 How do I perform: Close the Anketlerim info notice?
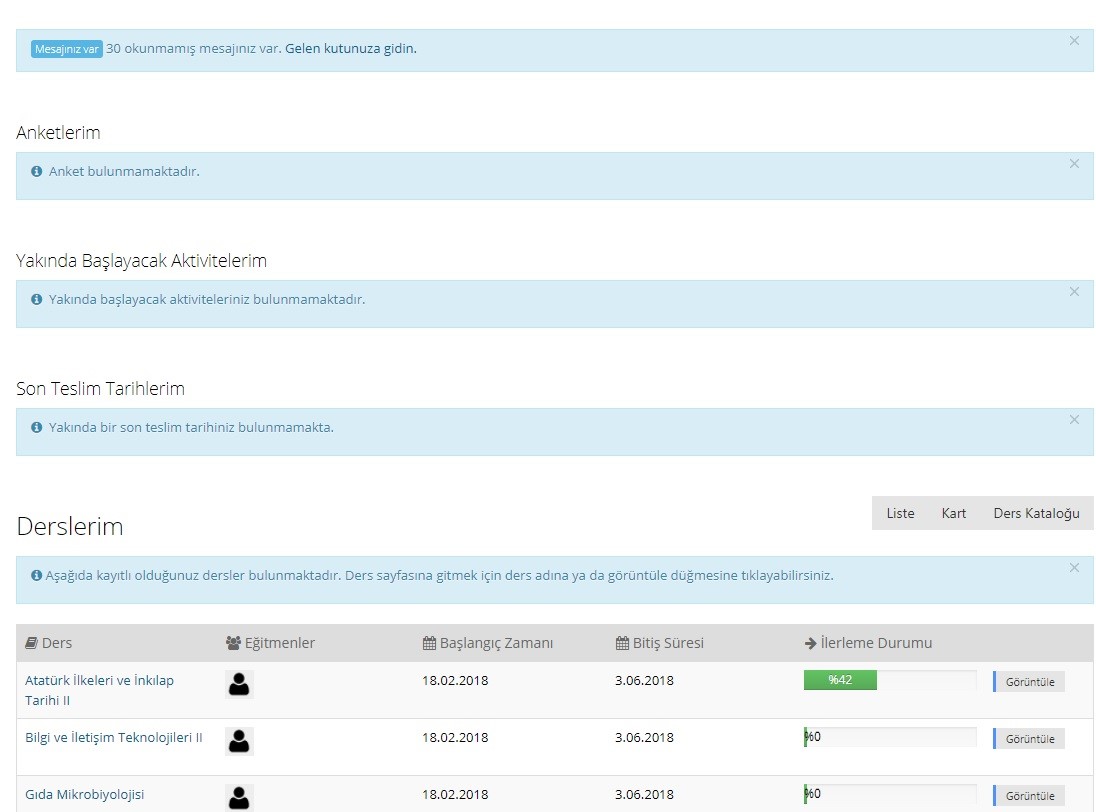pyautogui.click(x=1074, y=164)
